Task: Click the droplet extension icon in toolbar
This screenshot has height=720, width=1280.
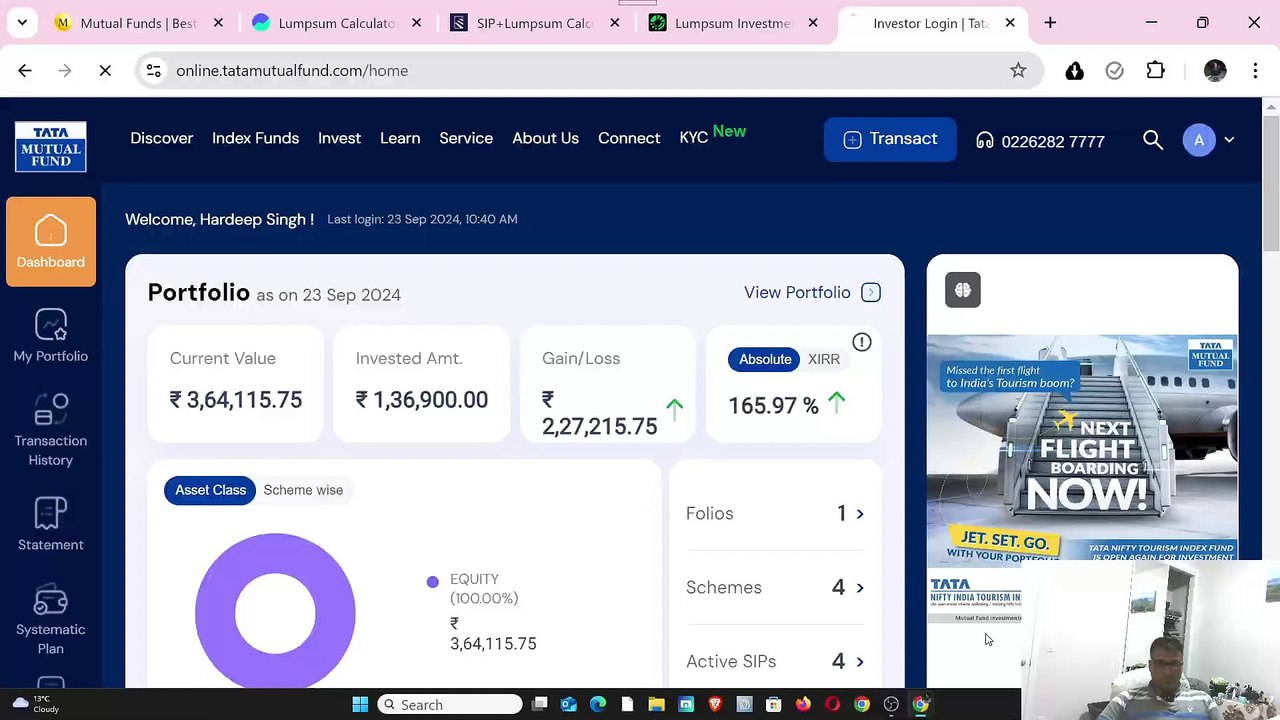Action: [x=1075, y=70]
